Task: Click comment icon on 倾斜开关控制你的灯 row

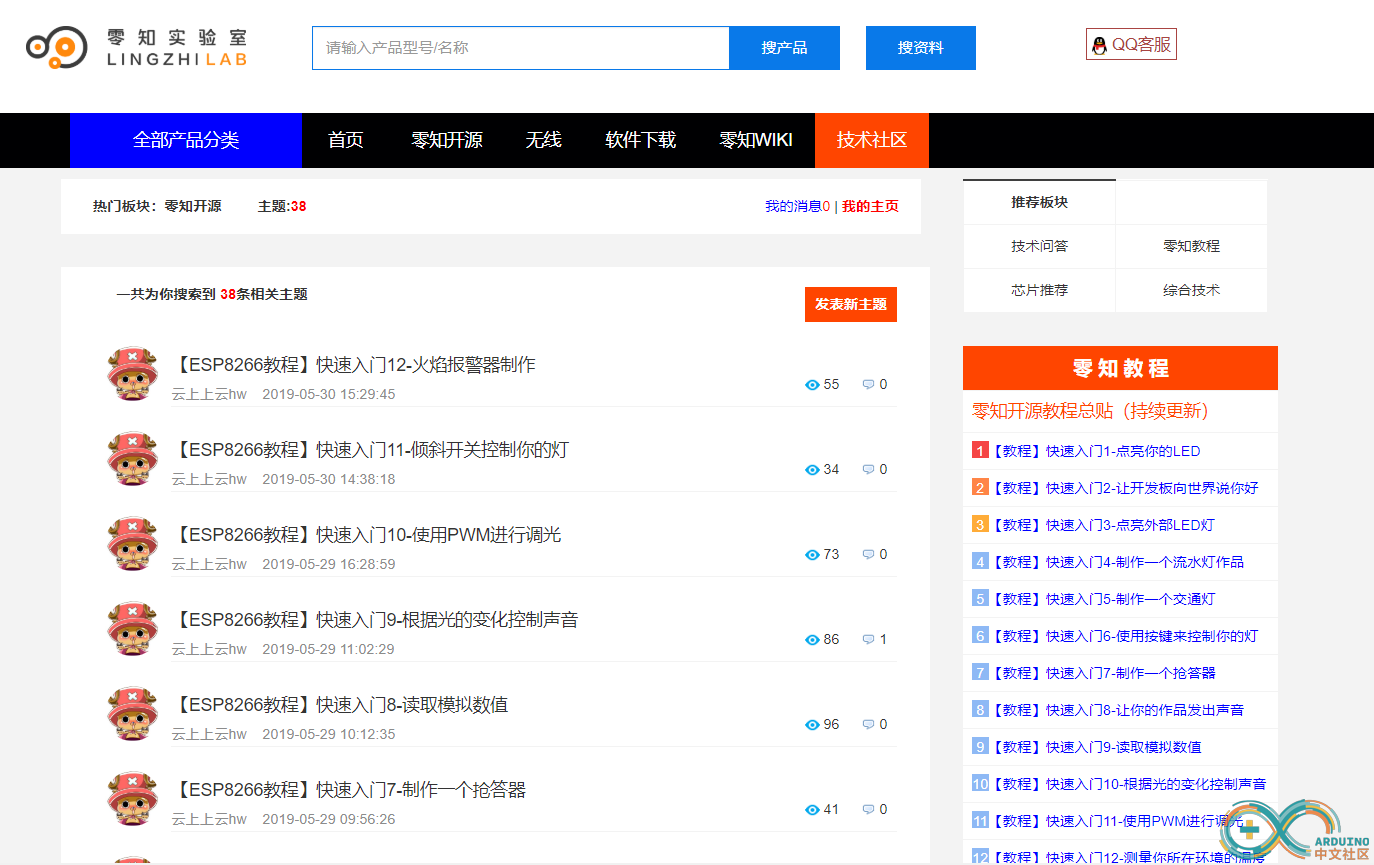Action: coord(868,470)
